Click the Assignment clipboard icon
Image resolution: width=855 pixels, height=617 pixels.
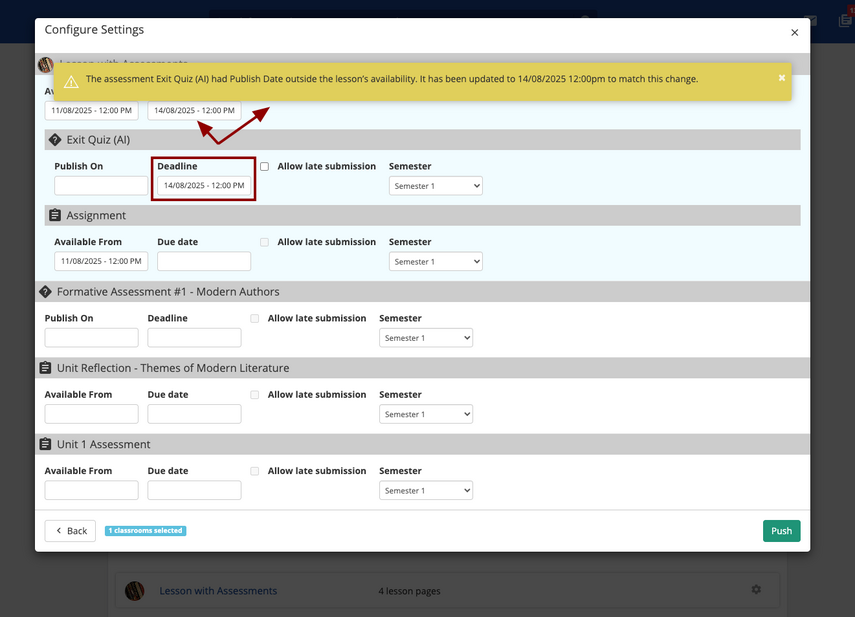click(x=55, y=215)
